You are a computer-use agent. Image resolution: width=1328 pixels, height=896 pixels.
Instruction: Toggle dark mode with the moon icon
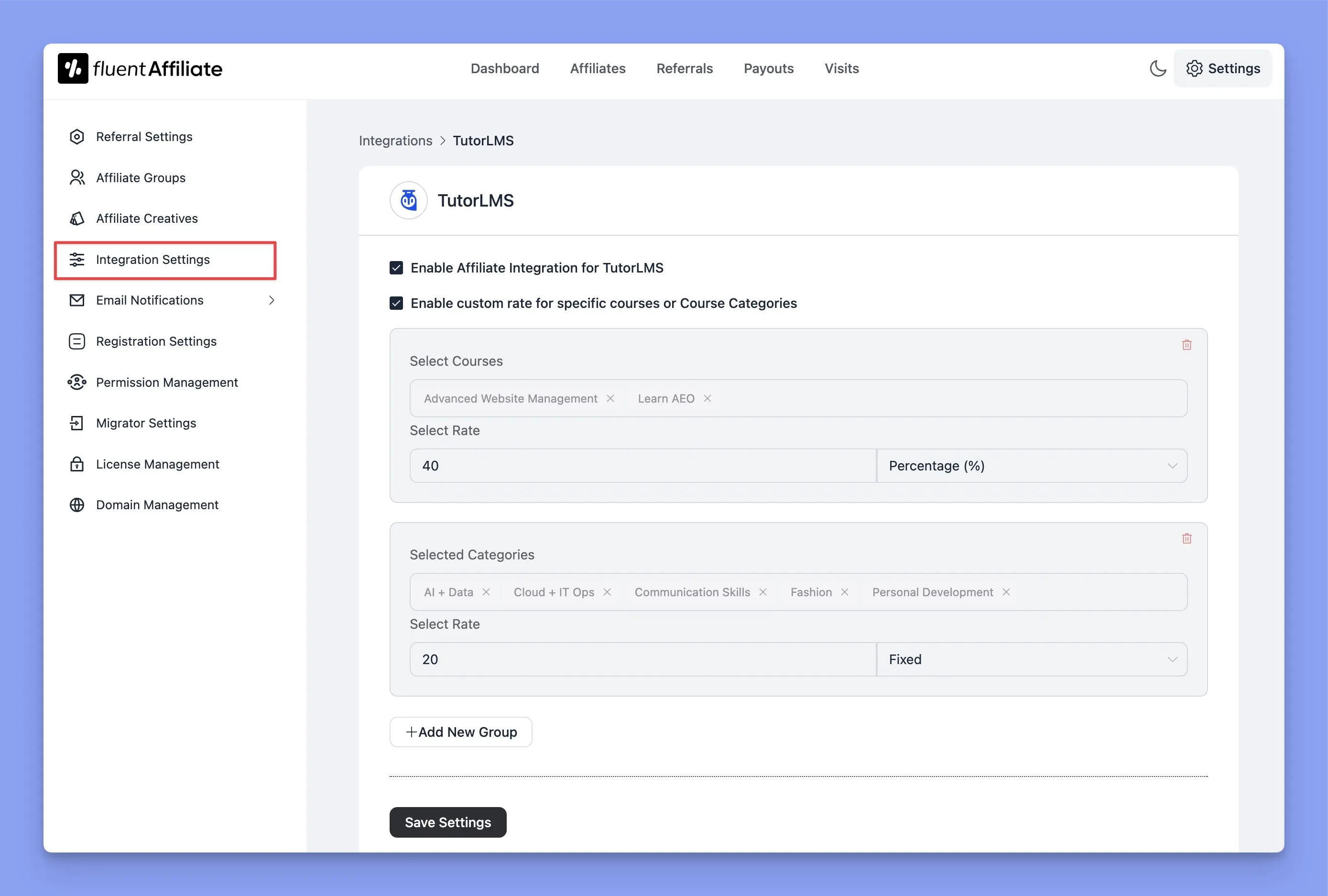pos(1157,68)
